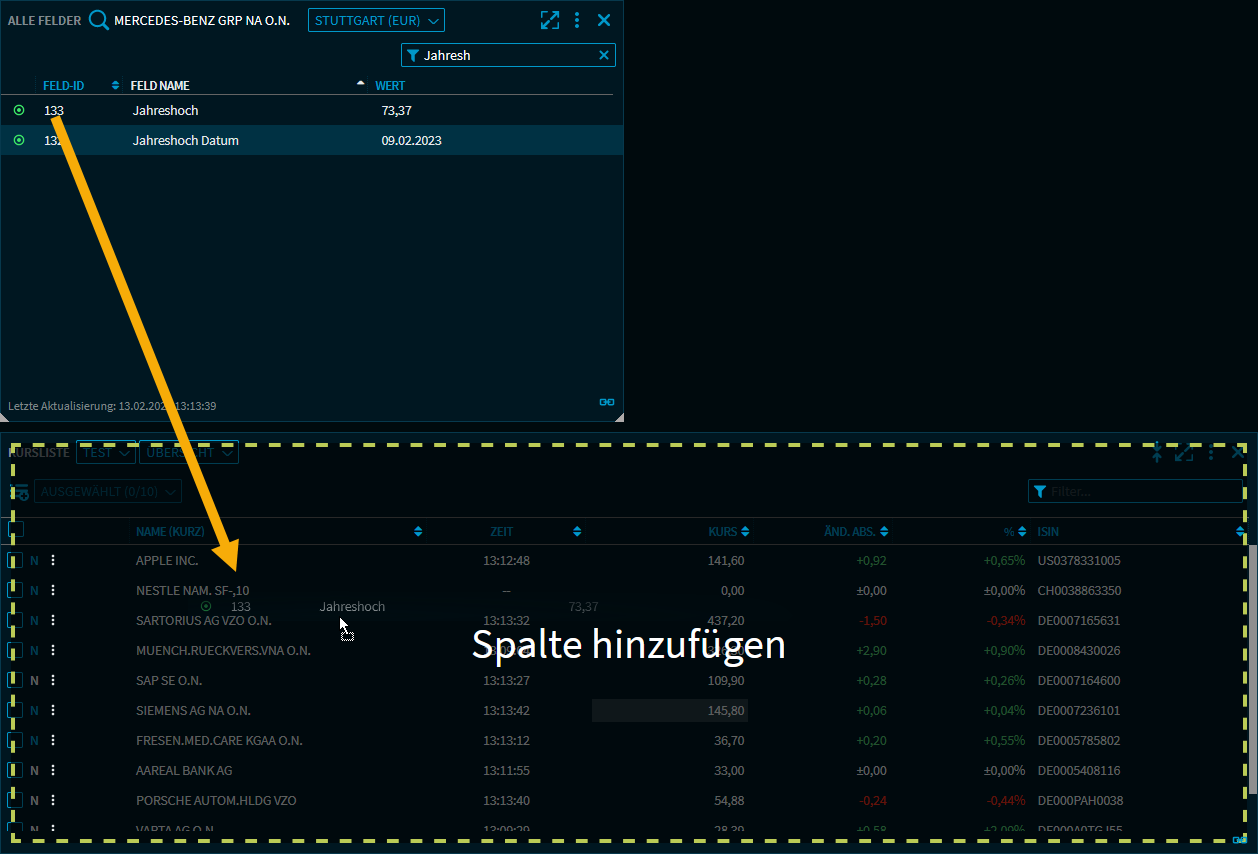The width and height of the screenshot is (1258, 854).
Task: Toggle the select-all checkbox in Kursliste header
Action: (15, 531)
